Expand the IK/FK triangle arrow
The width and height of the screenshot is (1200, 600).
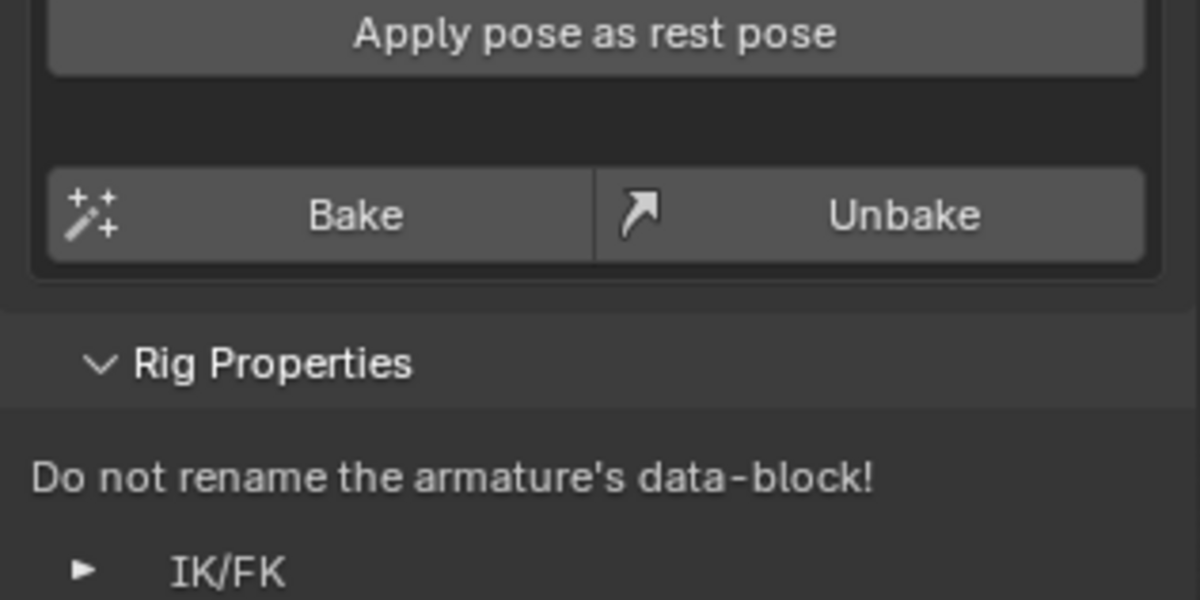click(x=84, y=570)
